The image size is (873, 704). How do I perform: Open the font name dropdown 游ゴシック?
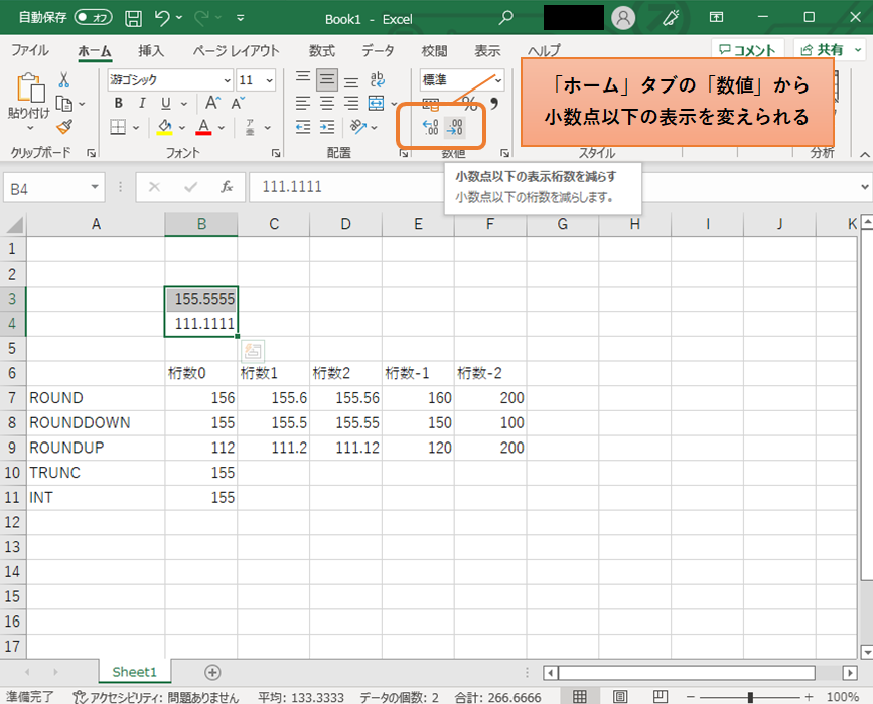coord(227,80)
